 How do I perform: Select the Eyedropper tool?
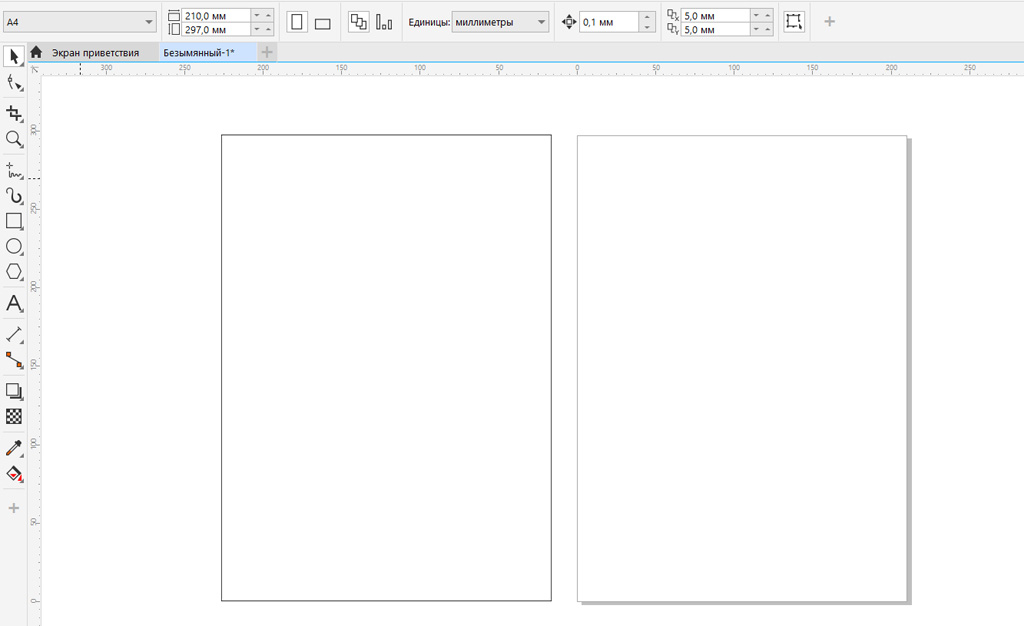14,447
